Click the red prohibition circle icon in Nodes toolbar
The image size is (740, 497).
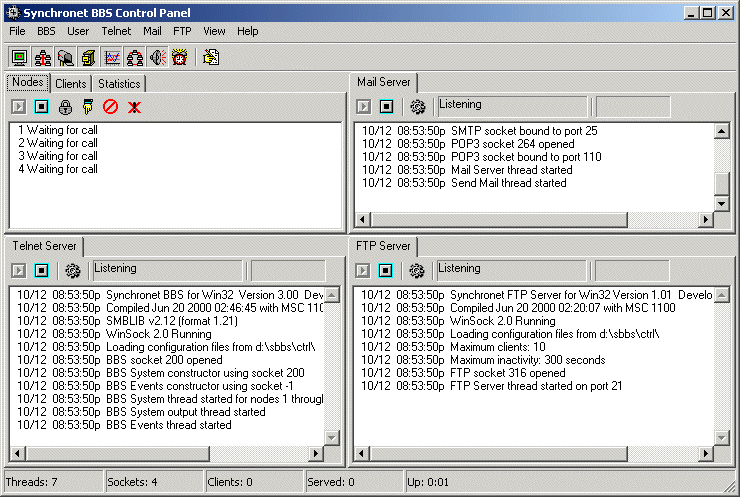point(110,107)
